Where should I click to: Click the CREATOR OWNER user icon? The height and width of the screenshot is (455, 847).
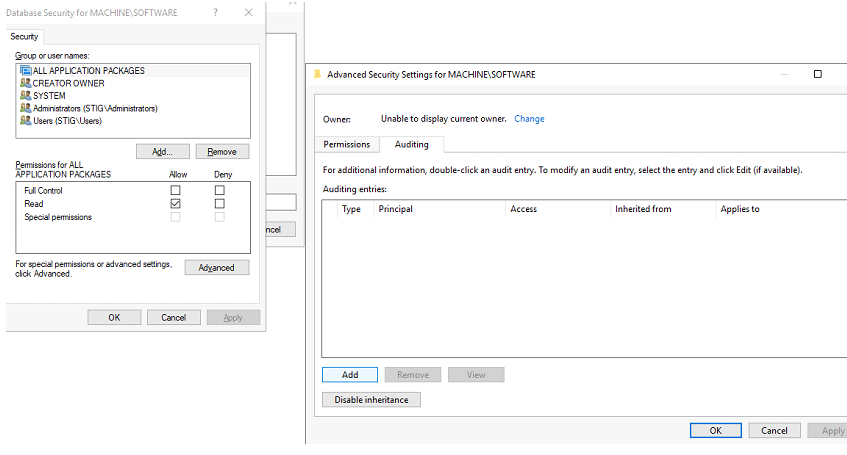[25, 83]
